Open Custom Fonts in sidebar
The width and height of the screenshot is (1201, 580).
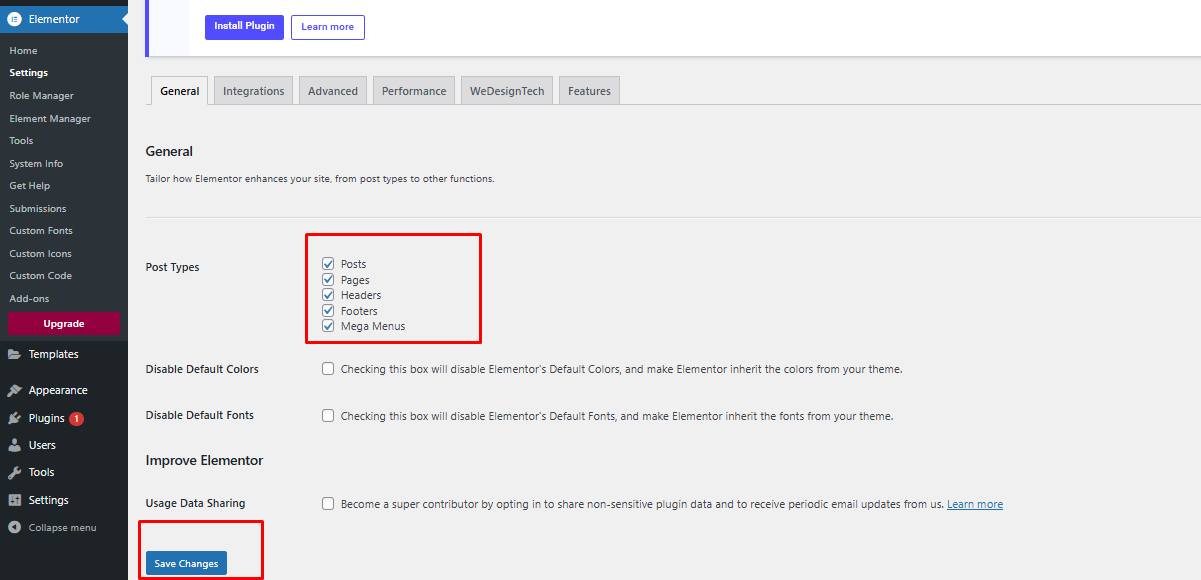coord(41,231)
